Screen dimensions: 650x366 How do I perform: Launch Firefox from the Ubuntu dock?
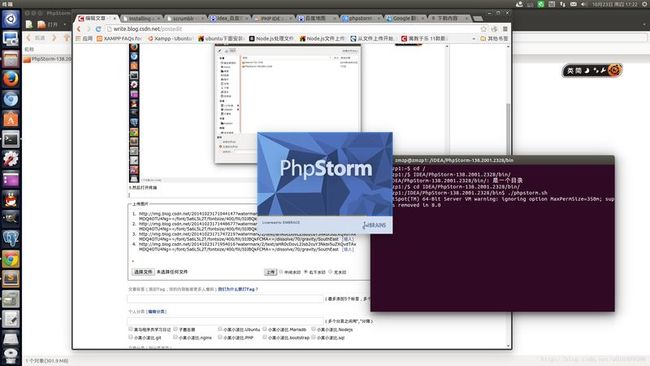[10, 79]
